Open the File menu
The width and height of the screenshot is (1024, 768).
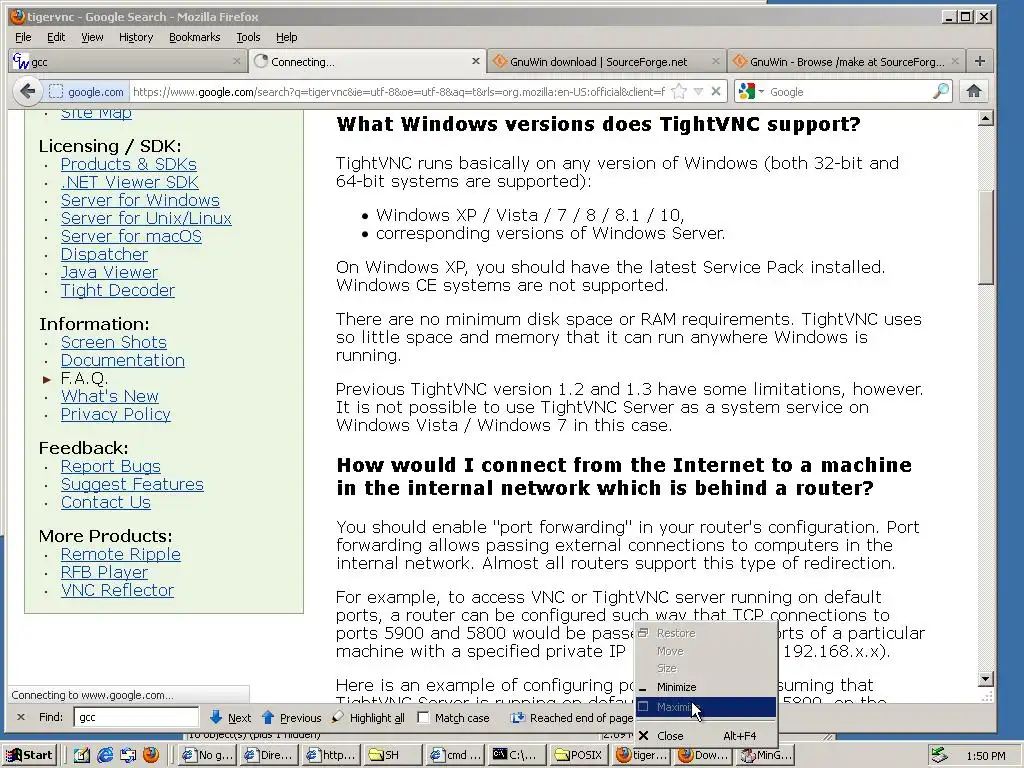(23, 37)
